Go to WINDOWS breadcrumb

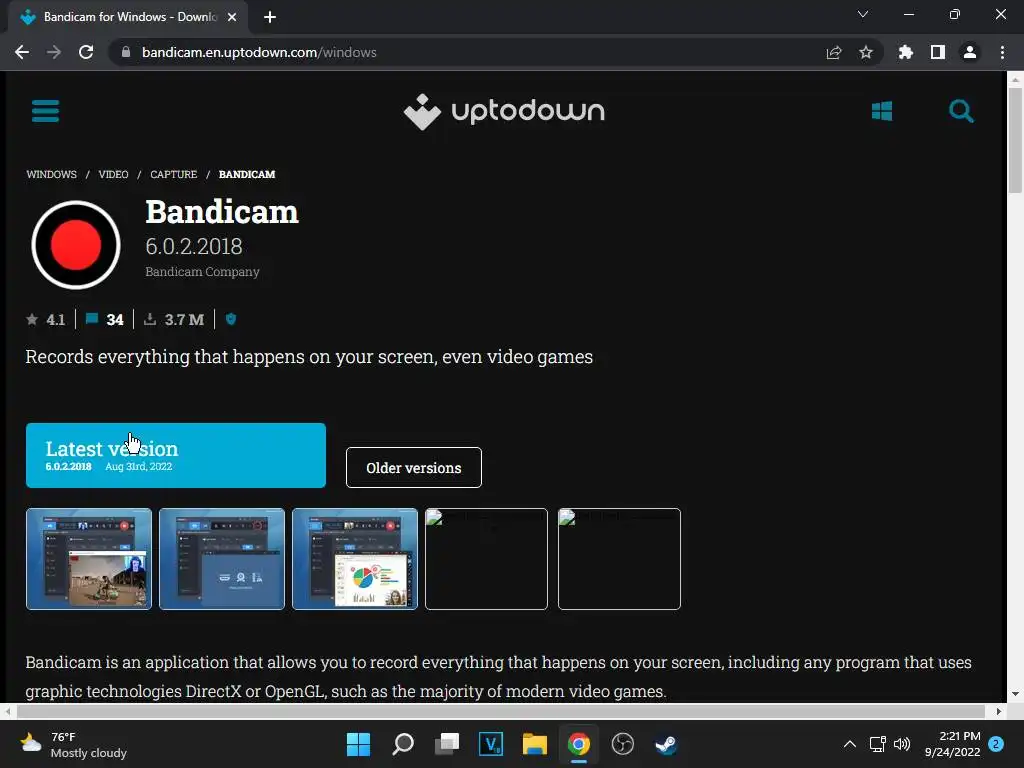(x=52, y=174)
